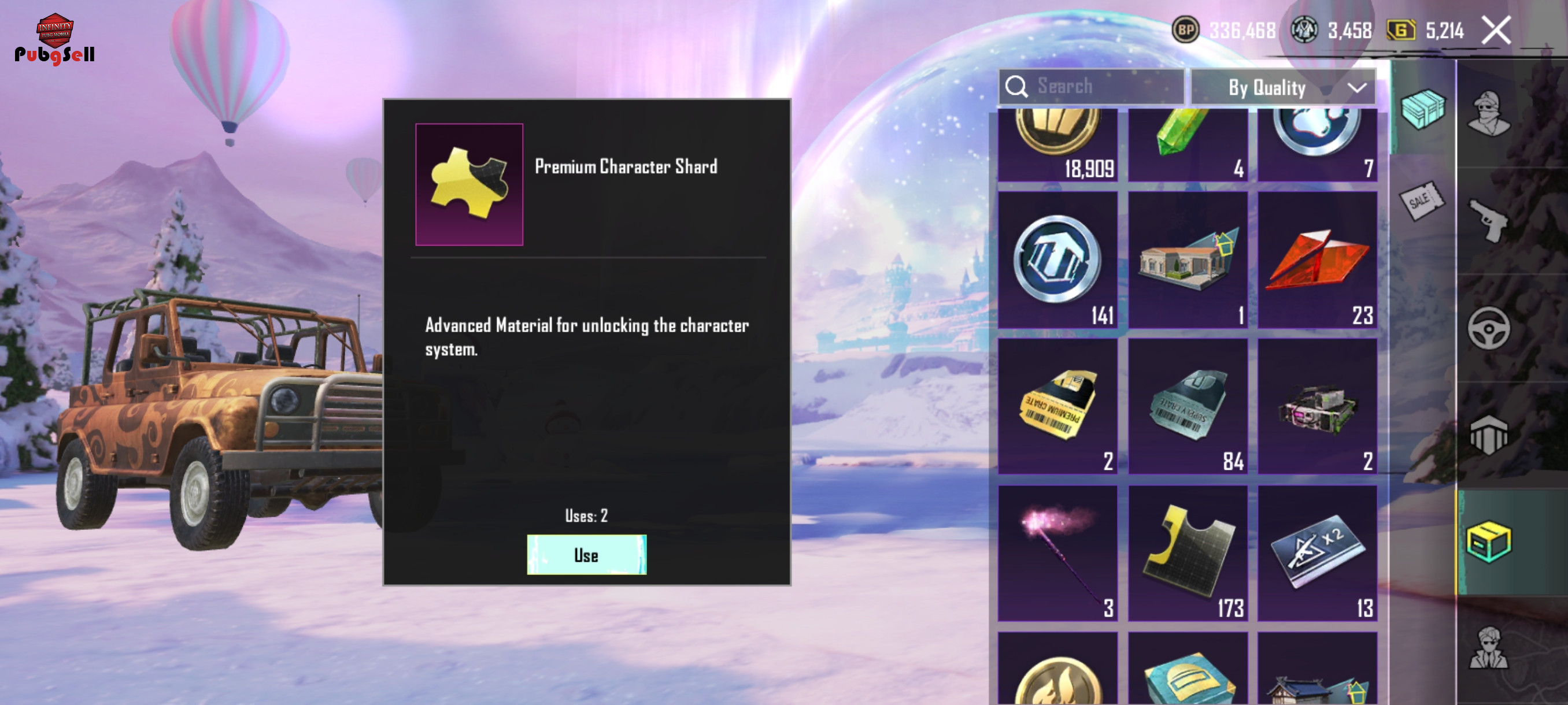Select the character shard item with 173
Screen dimensions: 1568x705
(1188, 553)
